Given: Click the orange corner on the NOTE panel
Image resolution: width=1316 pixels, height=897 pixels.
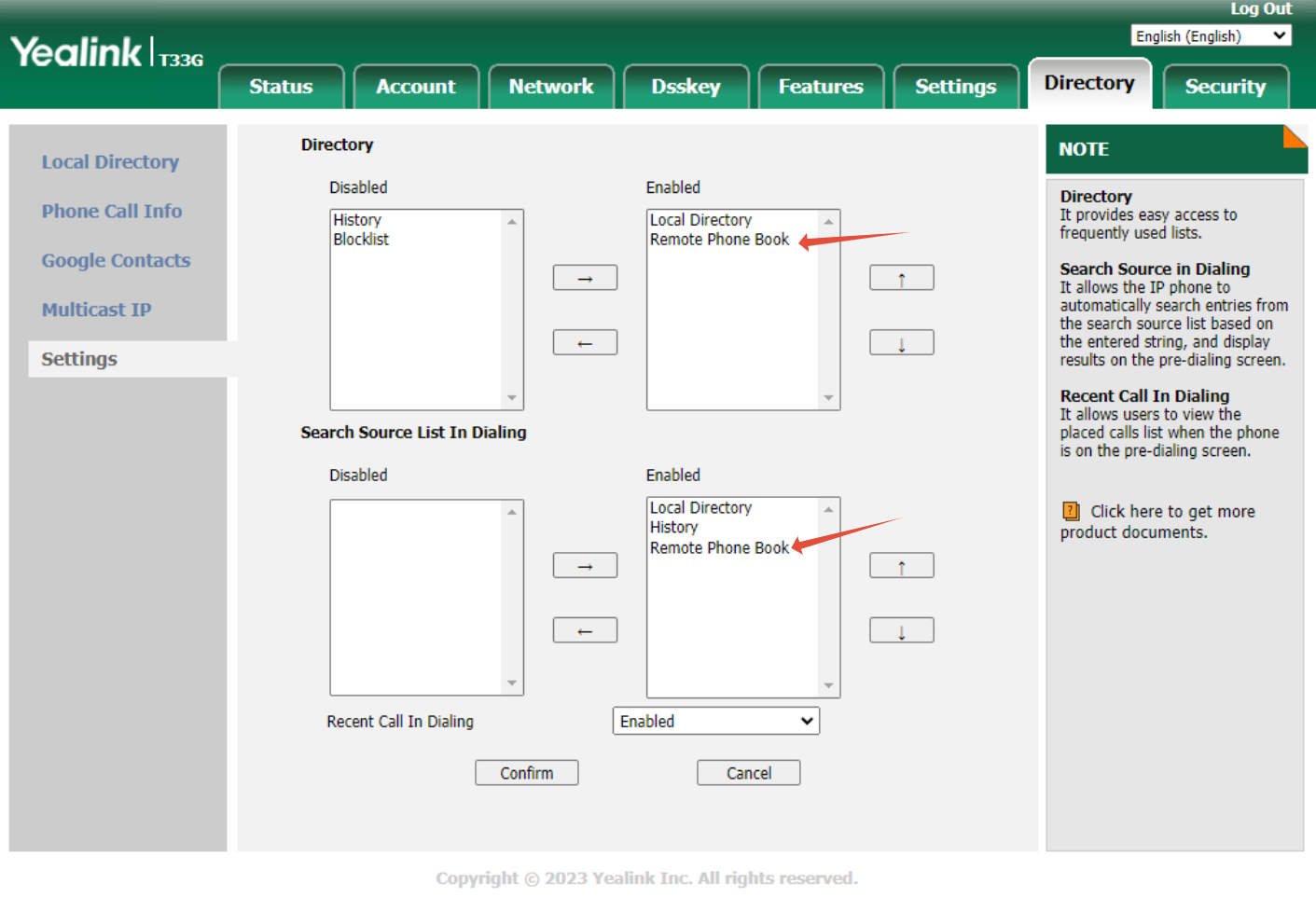Looking at the screenshot, I should 1296,135.
